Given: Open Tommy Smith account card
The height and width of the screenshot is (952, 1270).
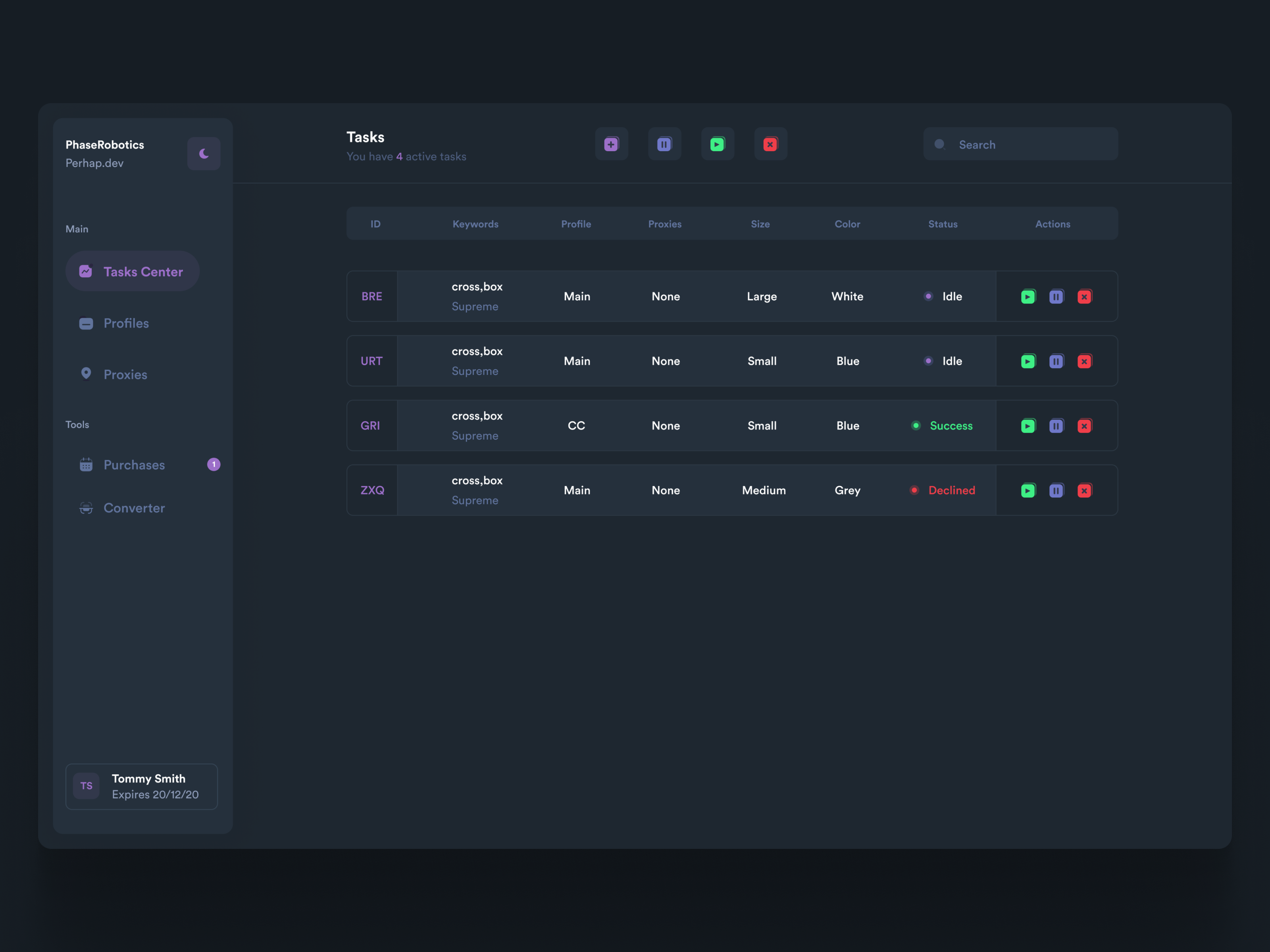Looking at the screenshot, I should click(x=142, y=786).
